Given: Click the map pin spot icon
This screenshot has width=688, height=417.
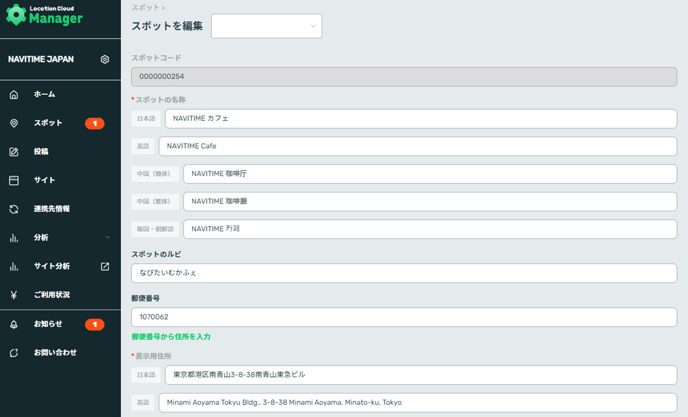Looking at the screenshot, I should click(x=14, y=123).
